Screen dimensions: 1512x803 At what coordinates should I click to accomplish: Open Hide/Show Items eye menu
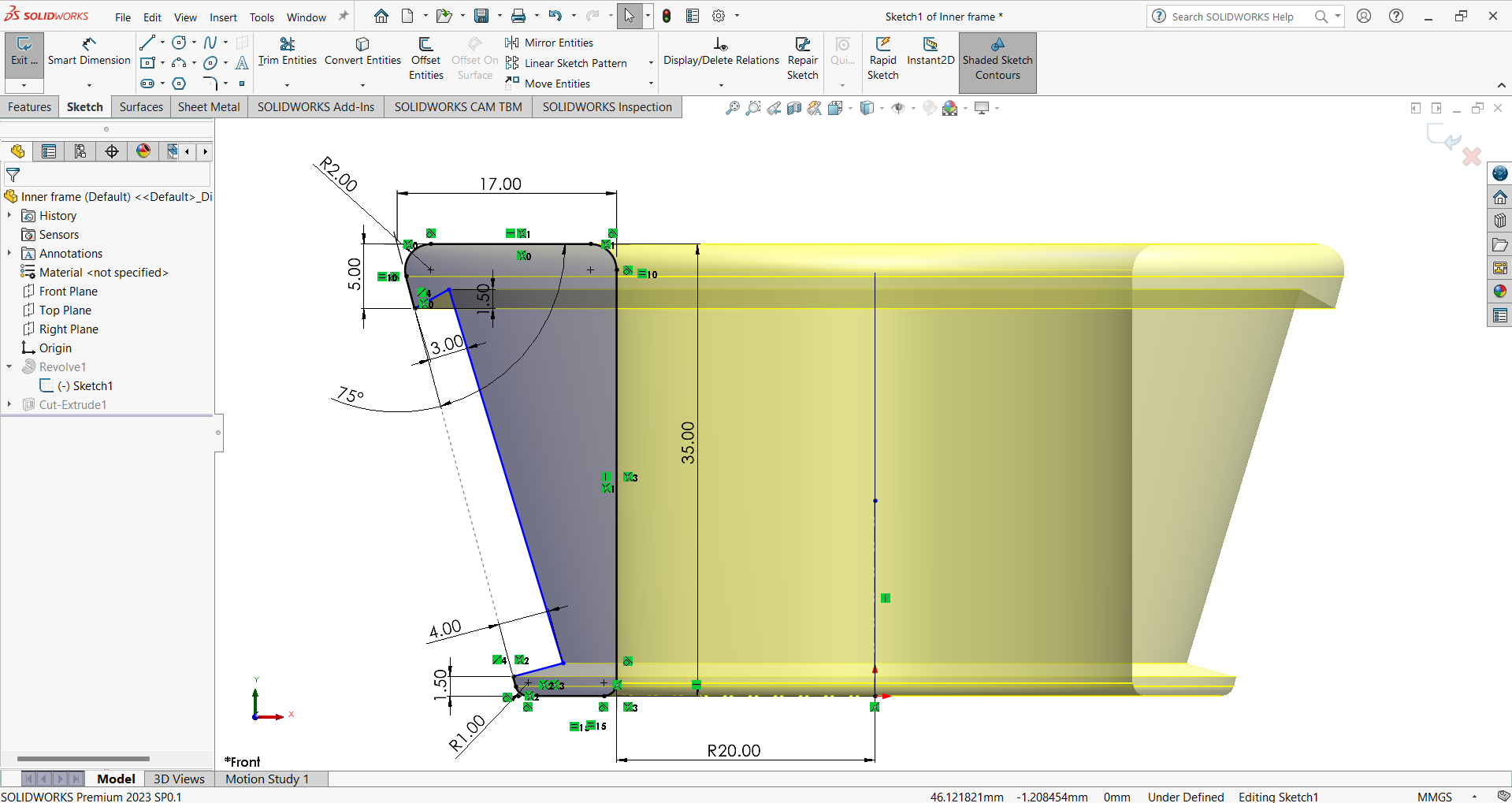[x=899, y=108]
